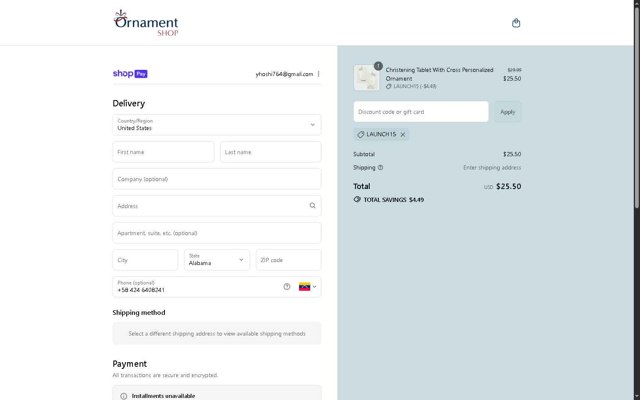Click the Shop Pay logo
Viewport: 640px width, 400px height.
point(130,73)
